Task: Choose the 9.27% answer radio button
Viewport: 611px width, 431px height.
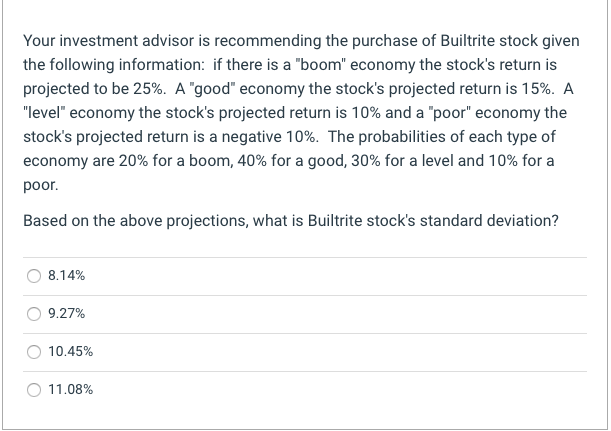Action: point(34,314)
